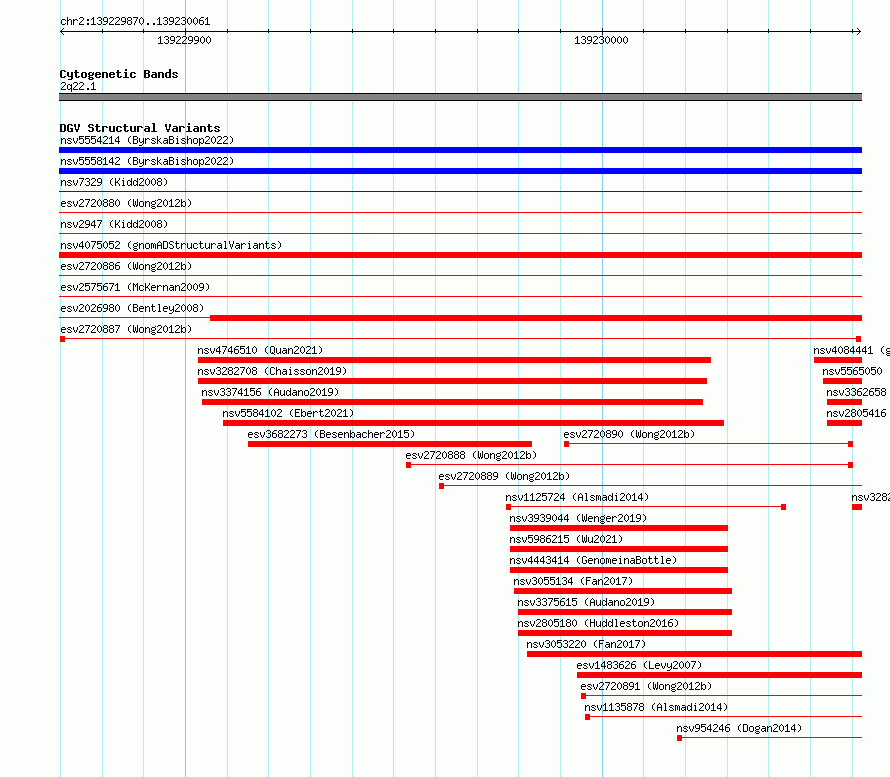Click the nsv4084441 label at right edge
This screenshot has width=890, height=777.
point(851,350)
